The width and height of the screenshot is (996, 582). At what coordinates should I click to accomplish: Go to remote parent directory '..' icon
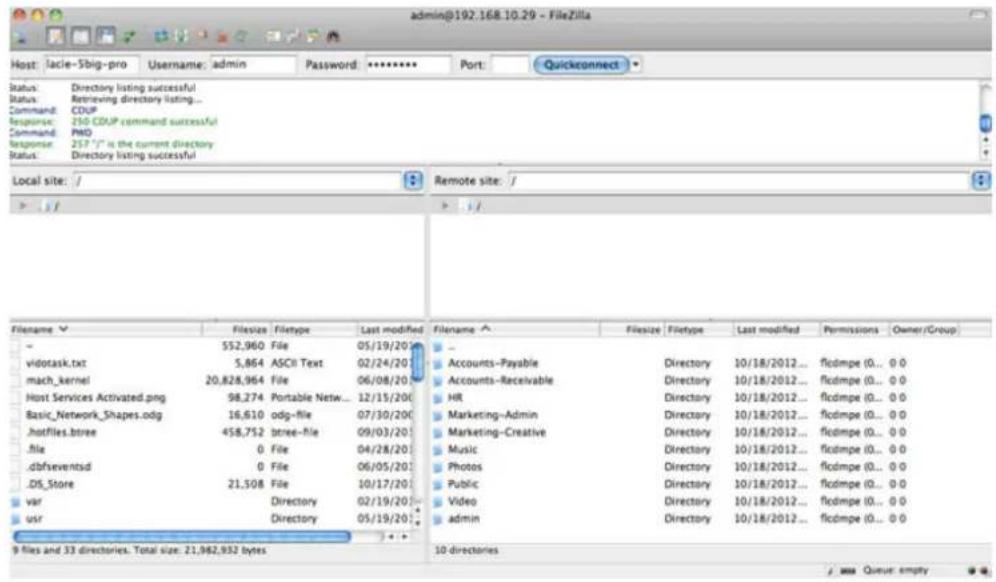438,347
